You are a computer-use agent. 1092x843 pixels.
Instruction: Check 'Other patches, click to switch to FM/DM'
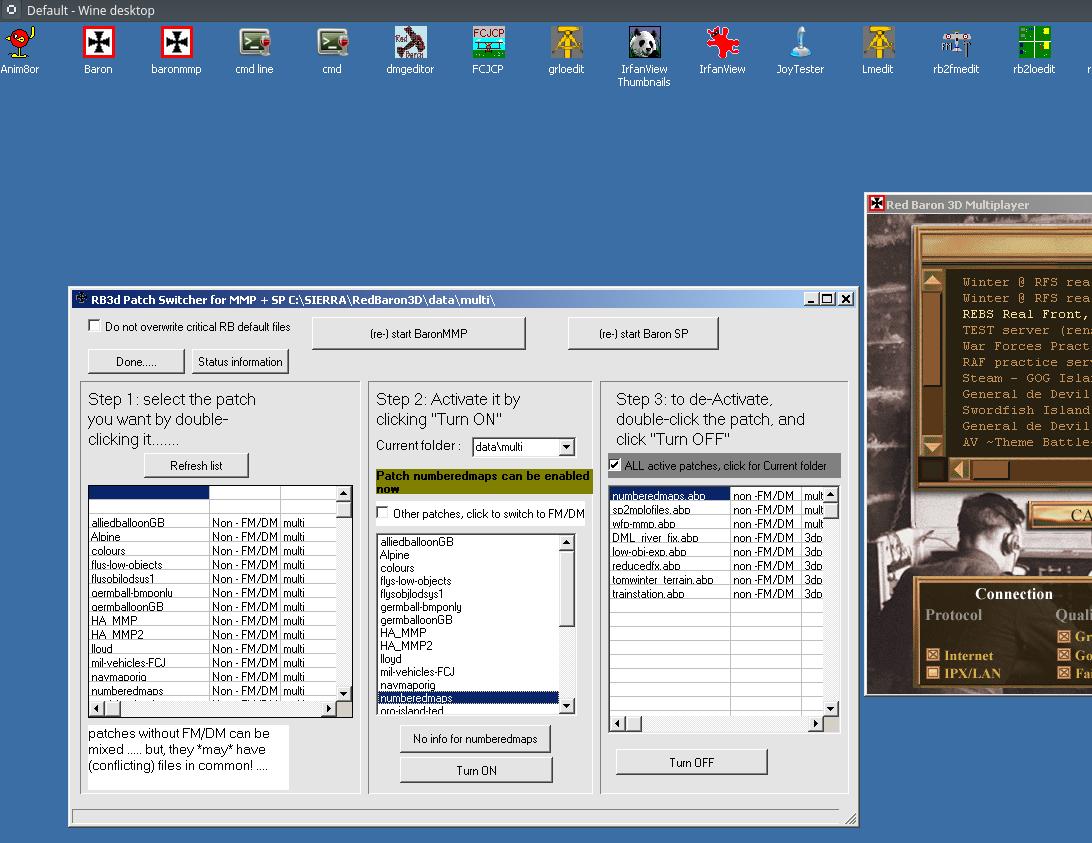click(383, 513)
